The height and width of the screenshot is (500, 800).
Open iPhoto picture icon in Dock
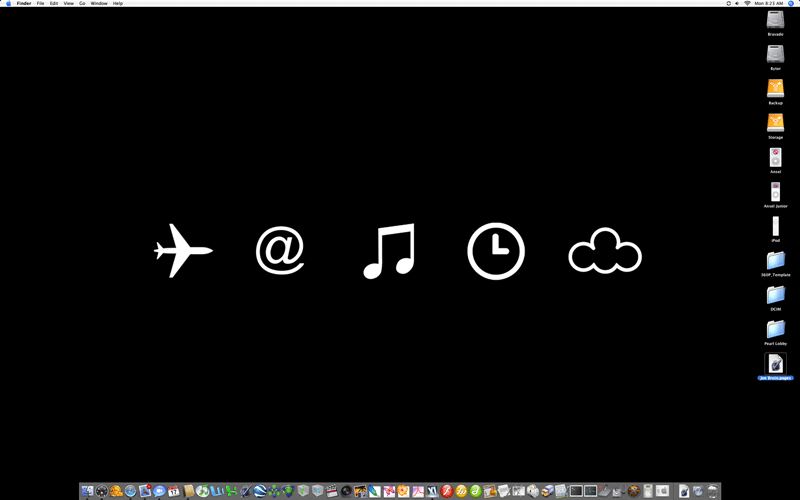361,491
